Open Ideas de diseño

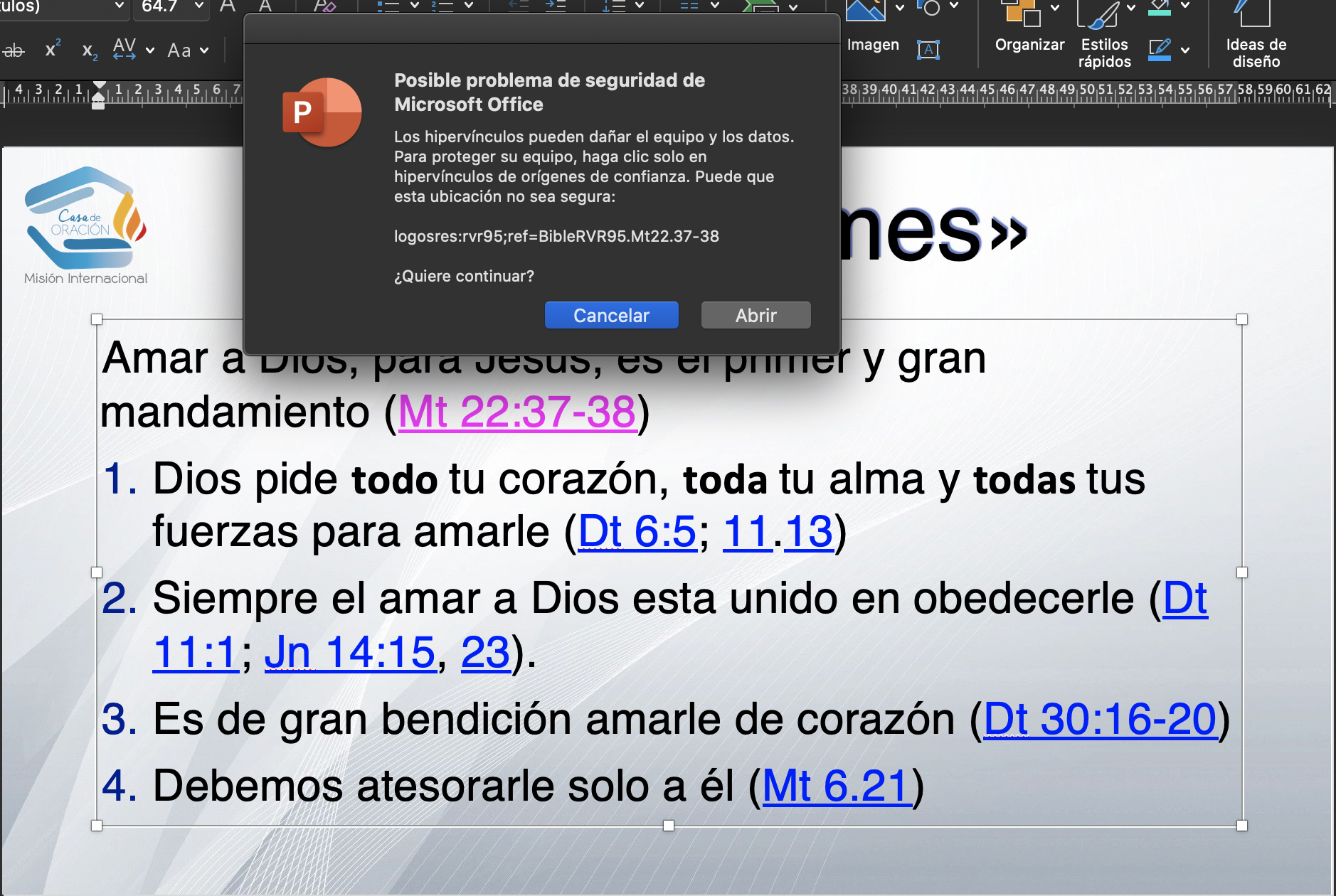1256,34
